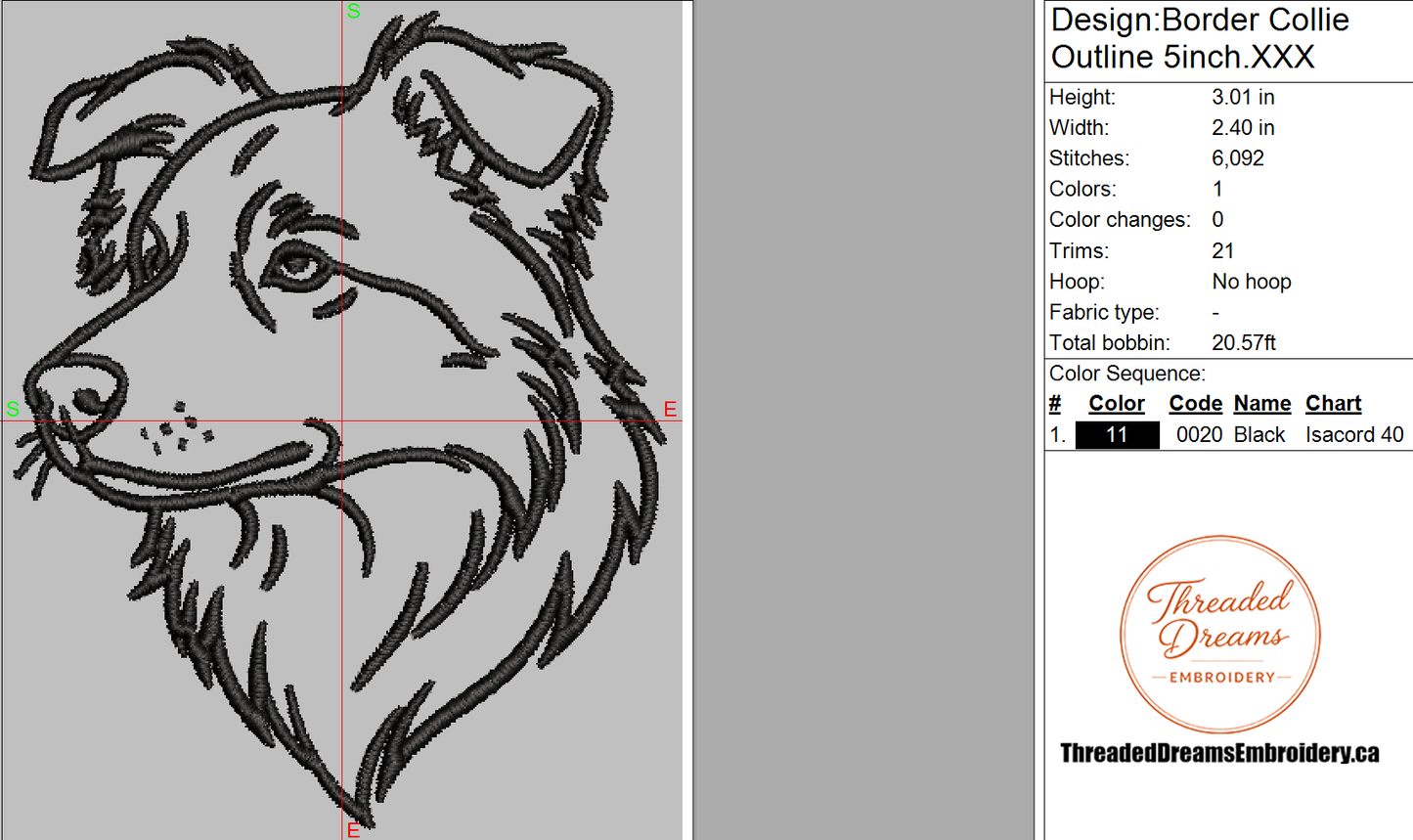Click the ThreadedDreamsEmbroidery.ca website text
Image resolution: width=1413 pixels, height=840 pixels.
pos(1219,753)
